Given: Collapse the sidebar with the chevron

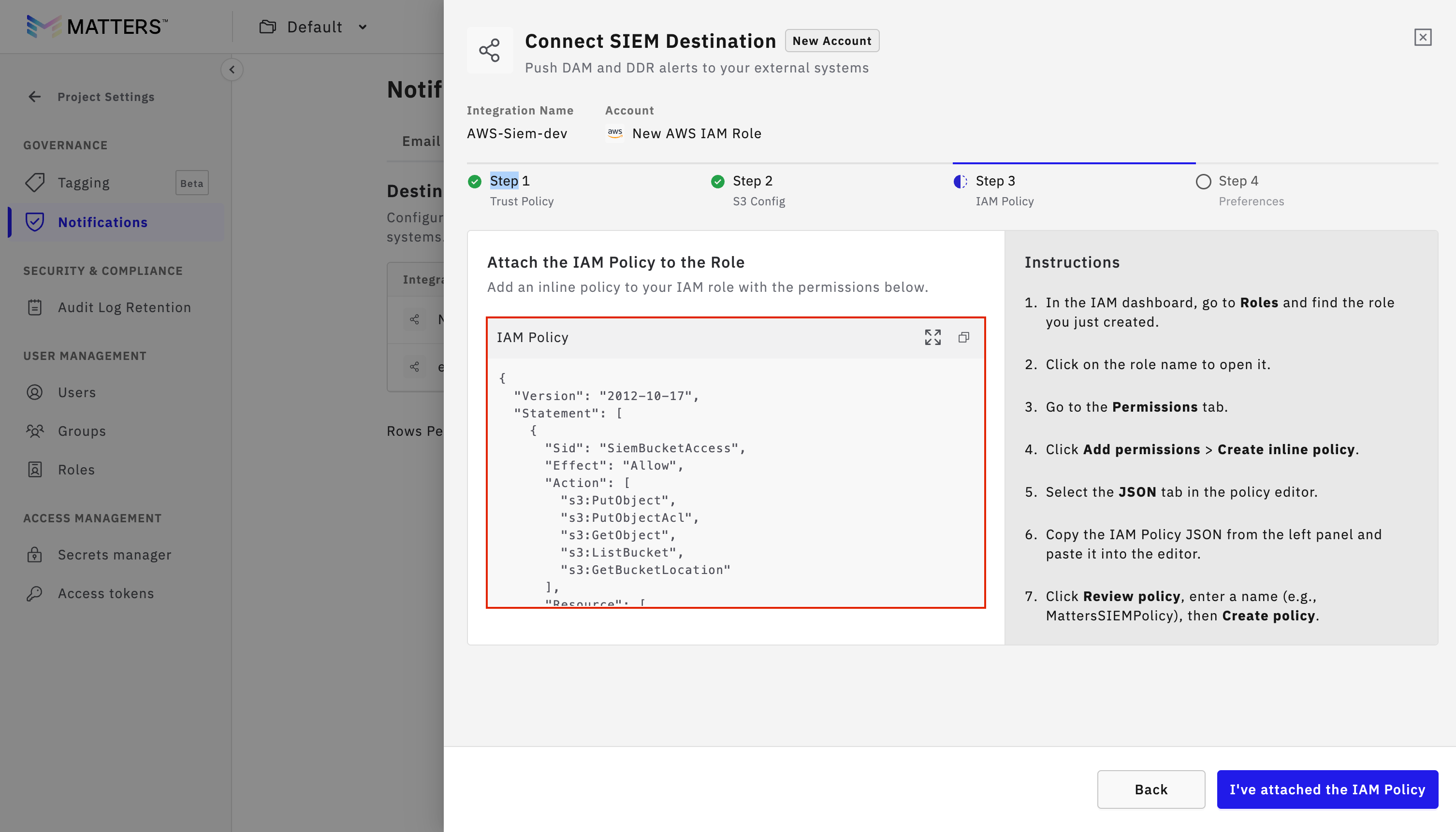Looking at the screenshot, I should (x=232, y=70).
